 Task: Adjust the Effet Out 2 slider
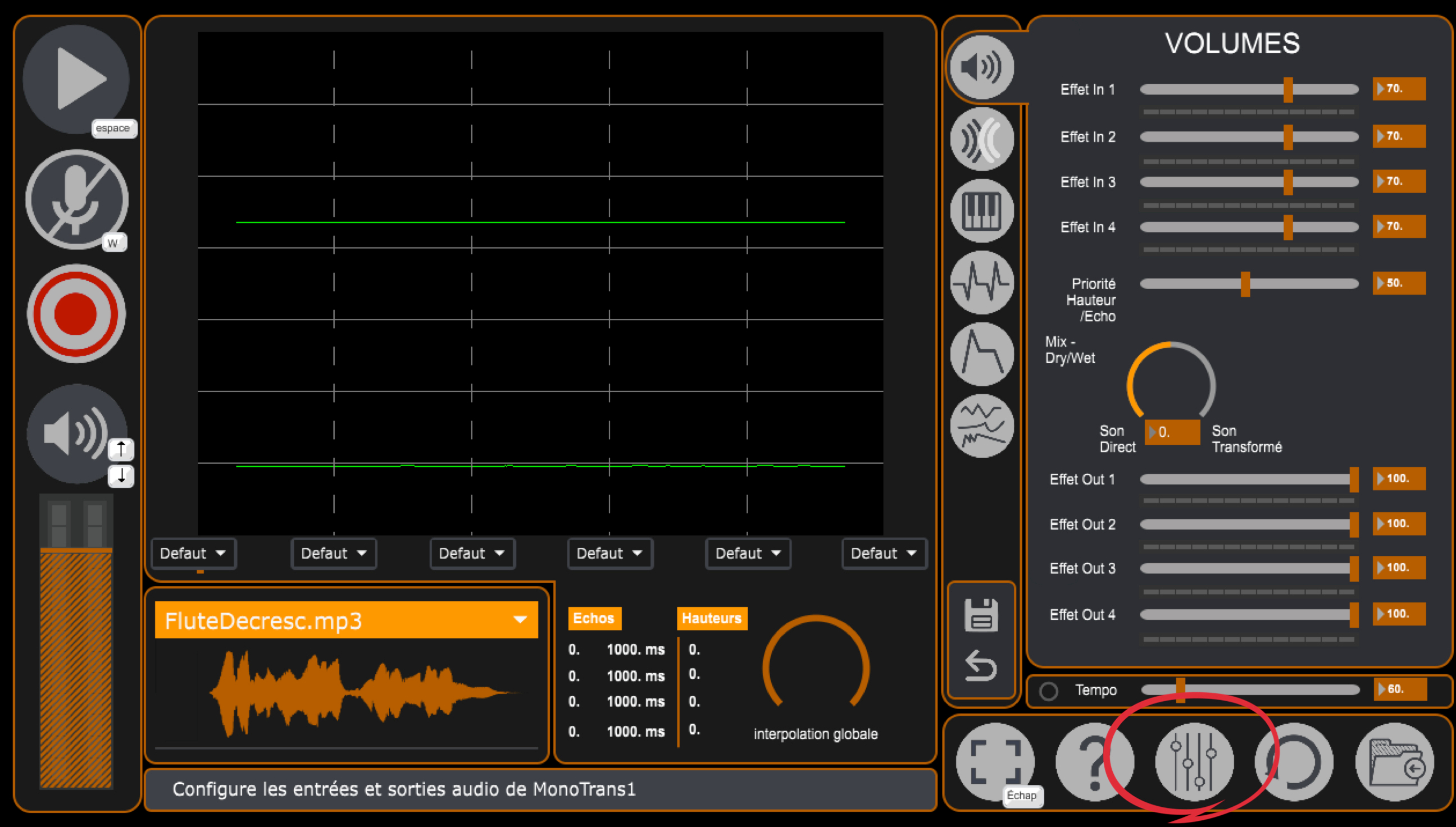pos(1249,524)
